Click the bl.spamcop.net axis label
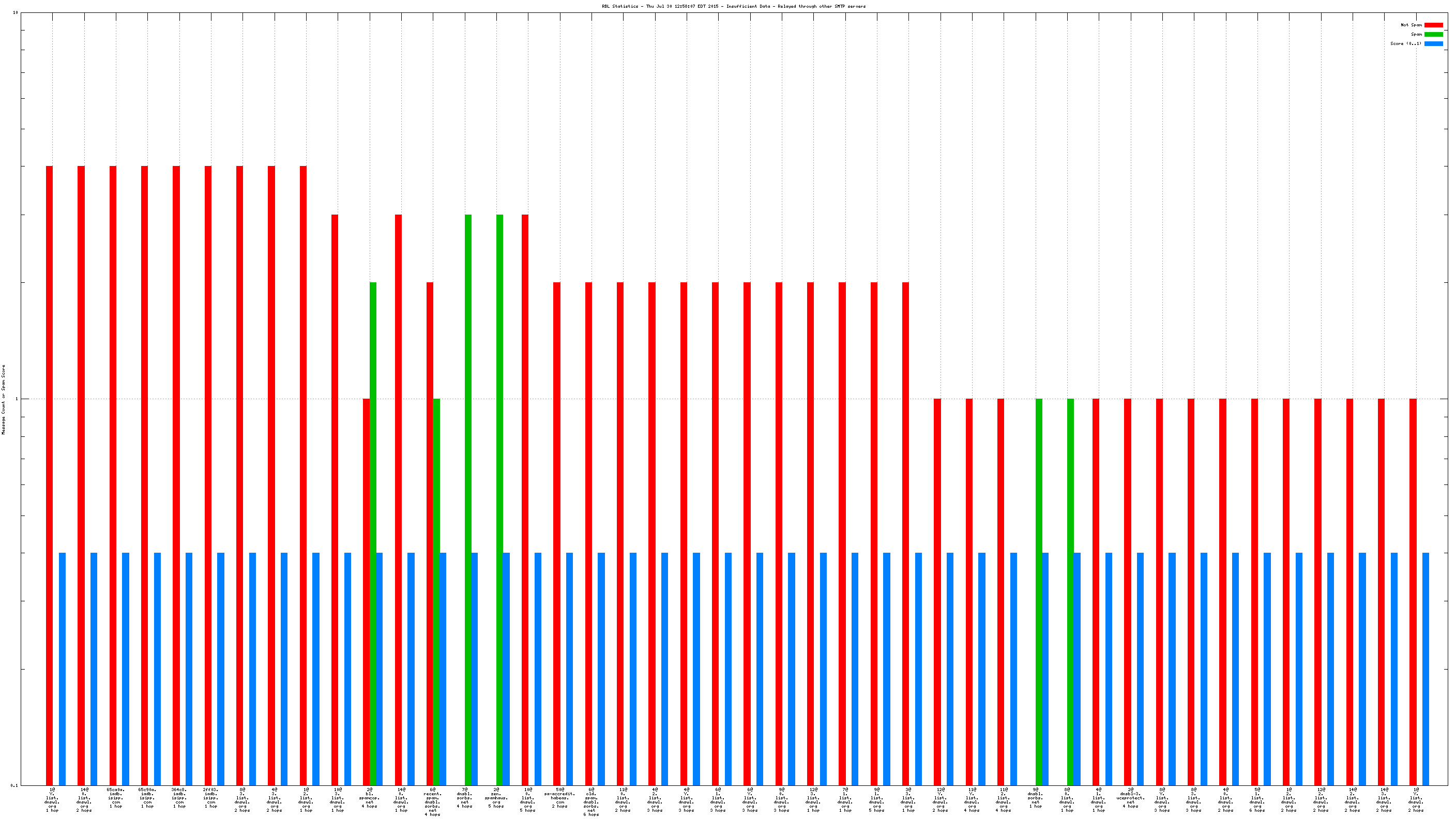 (x=369, y=797)
